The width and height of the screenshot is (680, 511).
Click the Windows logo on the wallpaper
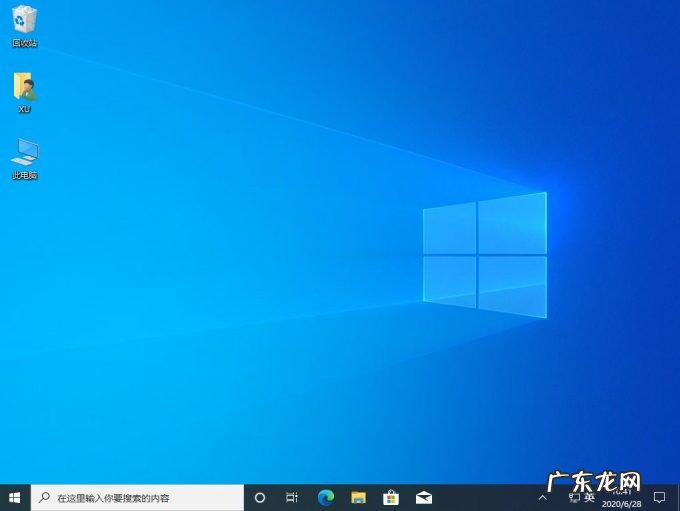[485, 255]
